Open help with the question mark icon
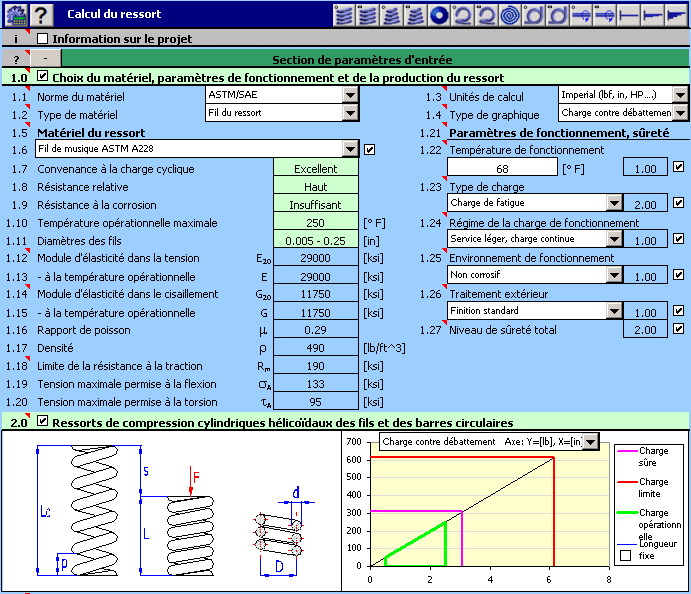The height and width of the screenshot is (594, 691). pyautogui.click(x=41, y=15)
